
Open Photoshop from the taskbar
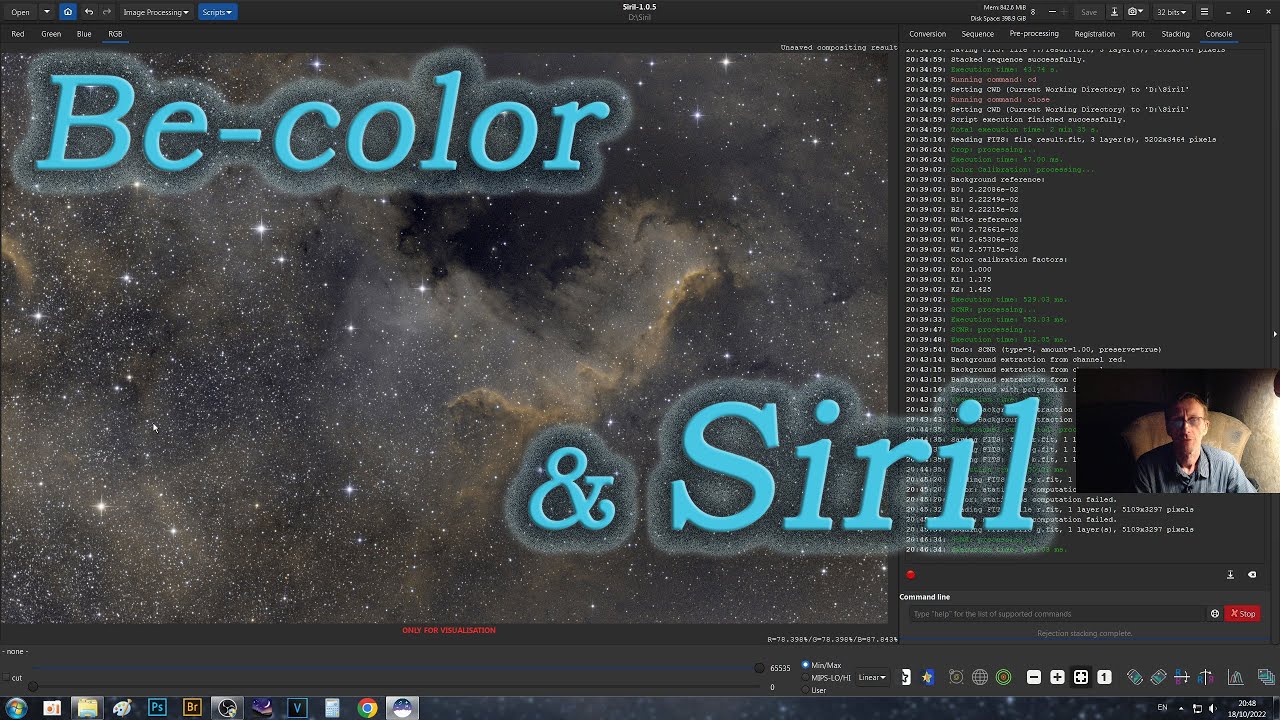pyautogui.click(x=157, y=708)
